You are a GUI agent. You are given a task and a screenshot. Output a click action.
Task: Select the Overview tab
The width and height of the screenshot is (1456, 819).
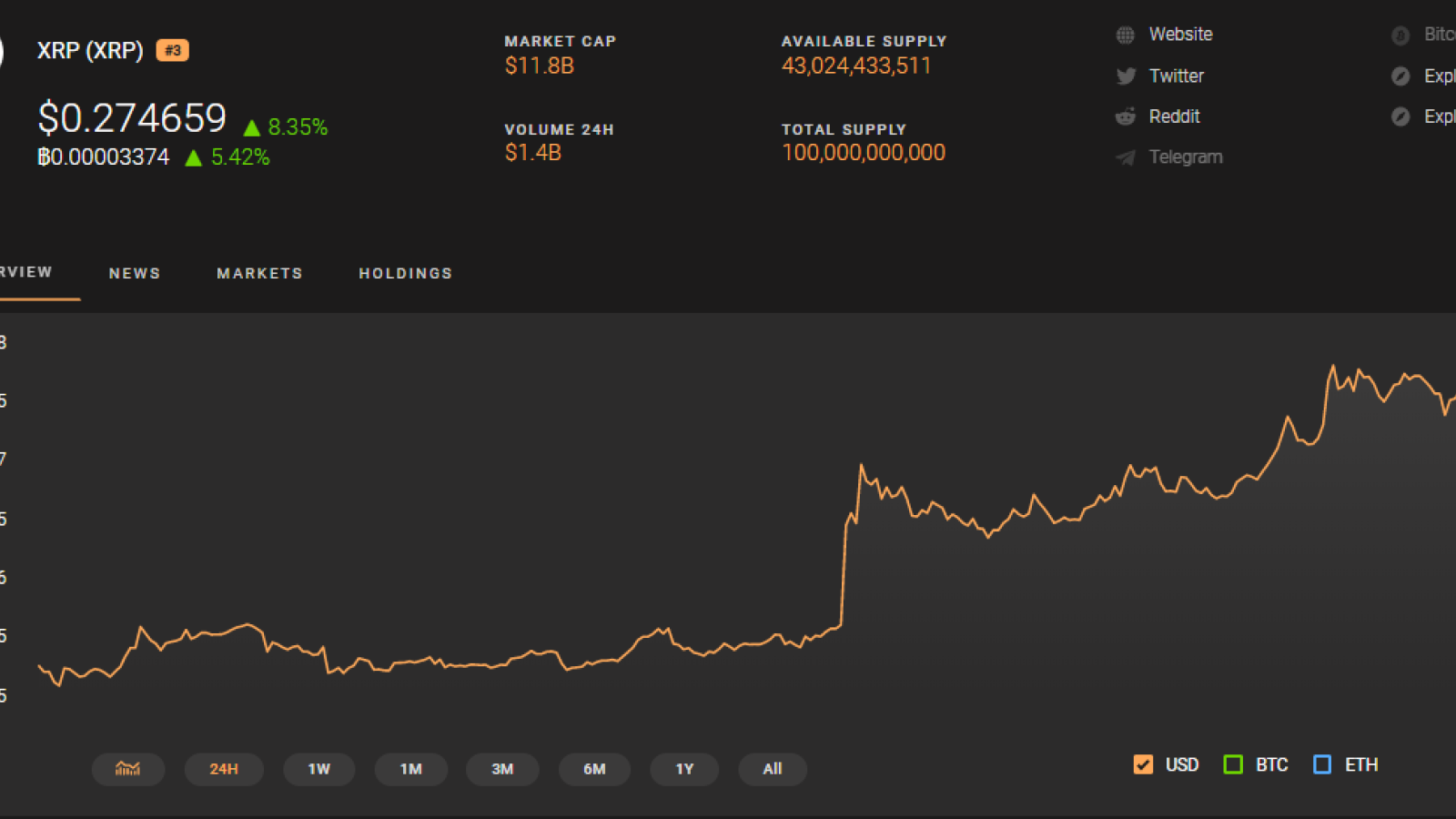(x=26, y=272)
